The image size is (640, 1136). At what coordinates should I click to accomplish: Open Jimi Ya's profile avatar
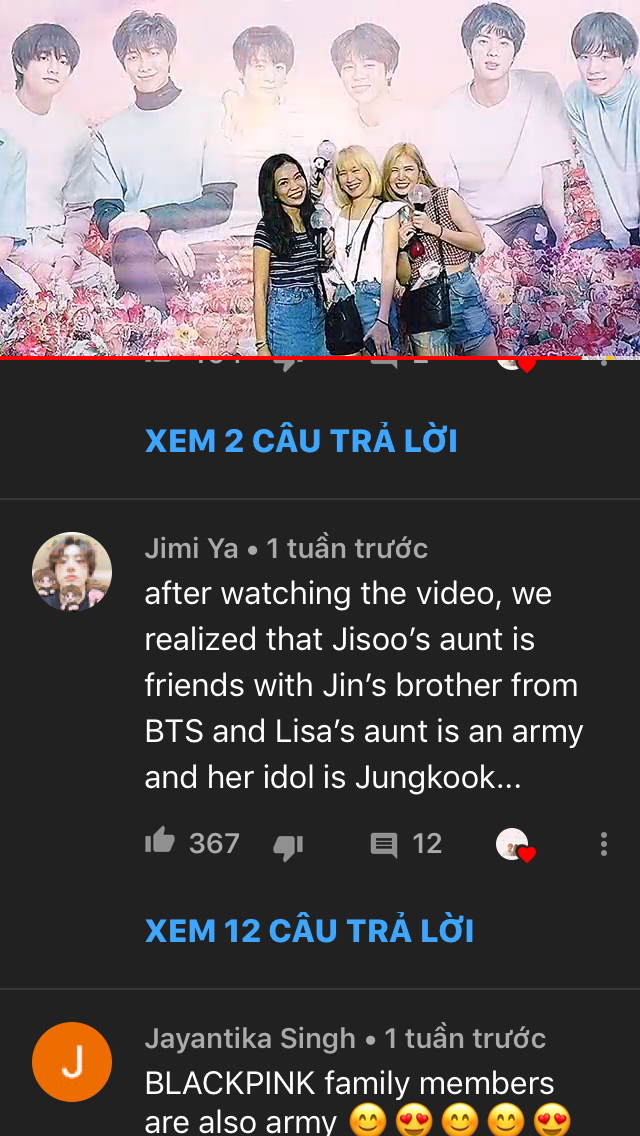tap(72, 572)
